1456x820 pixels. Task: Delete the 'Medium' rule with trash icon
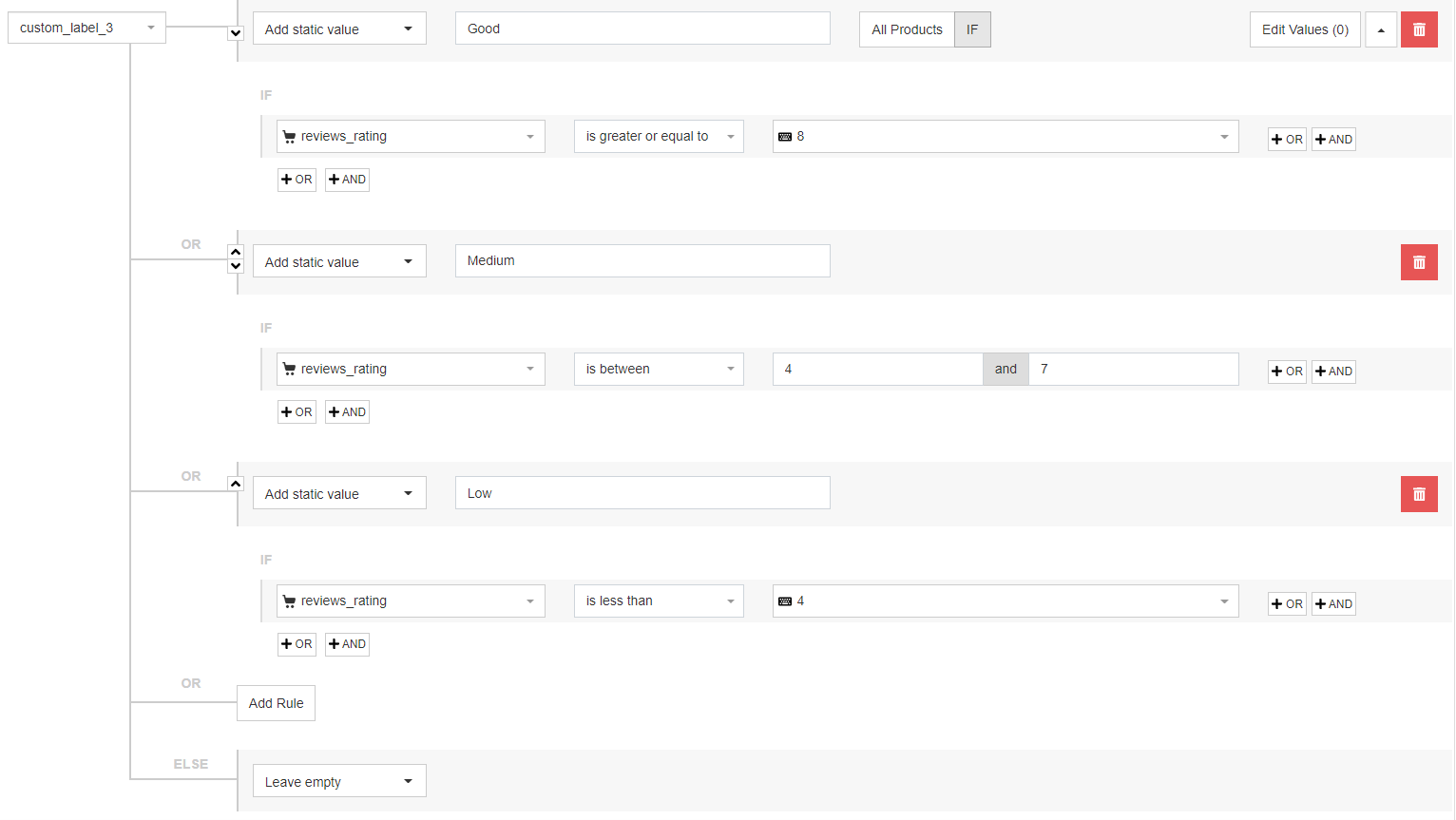click(x=1418, y=262)
